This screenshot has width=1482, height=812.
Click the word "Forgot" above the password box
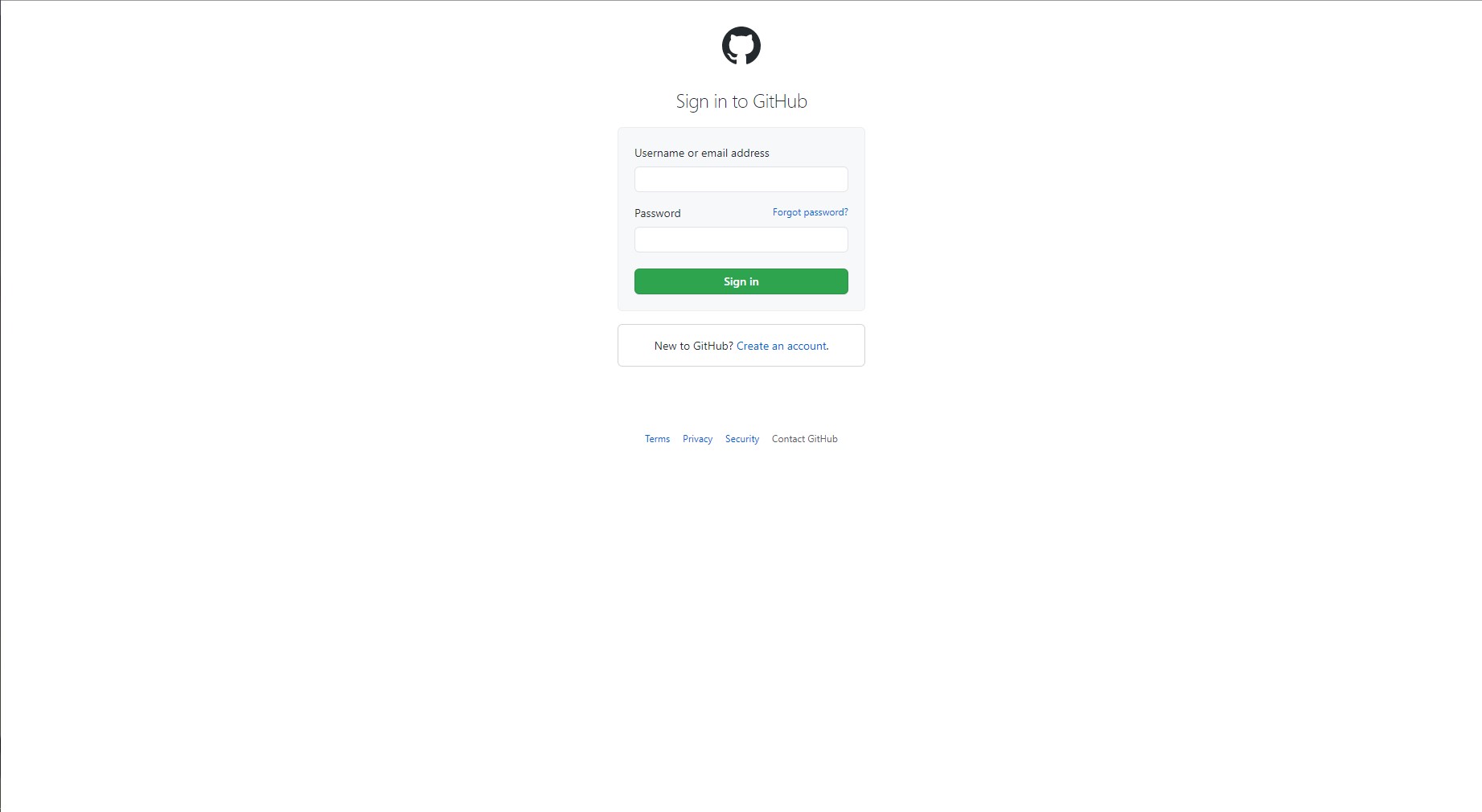pyautogui.click(x=786, y=212)
